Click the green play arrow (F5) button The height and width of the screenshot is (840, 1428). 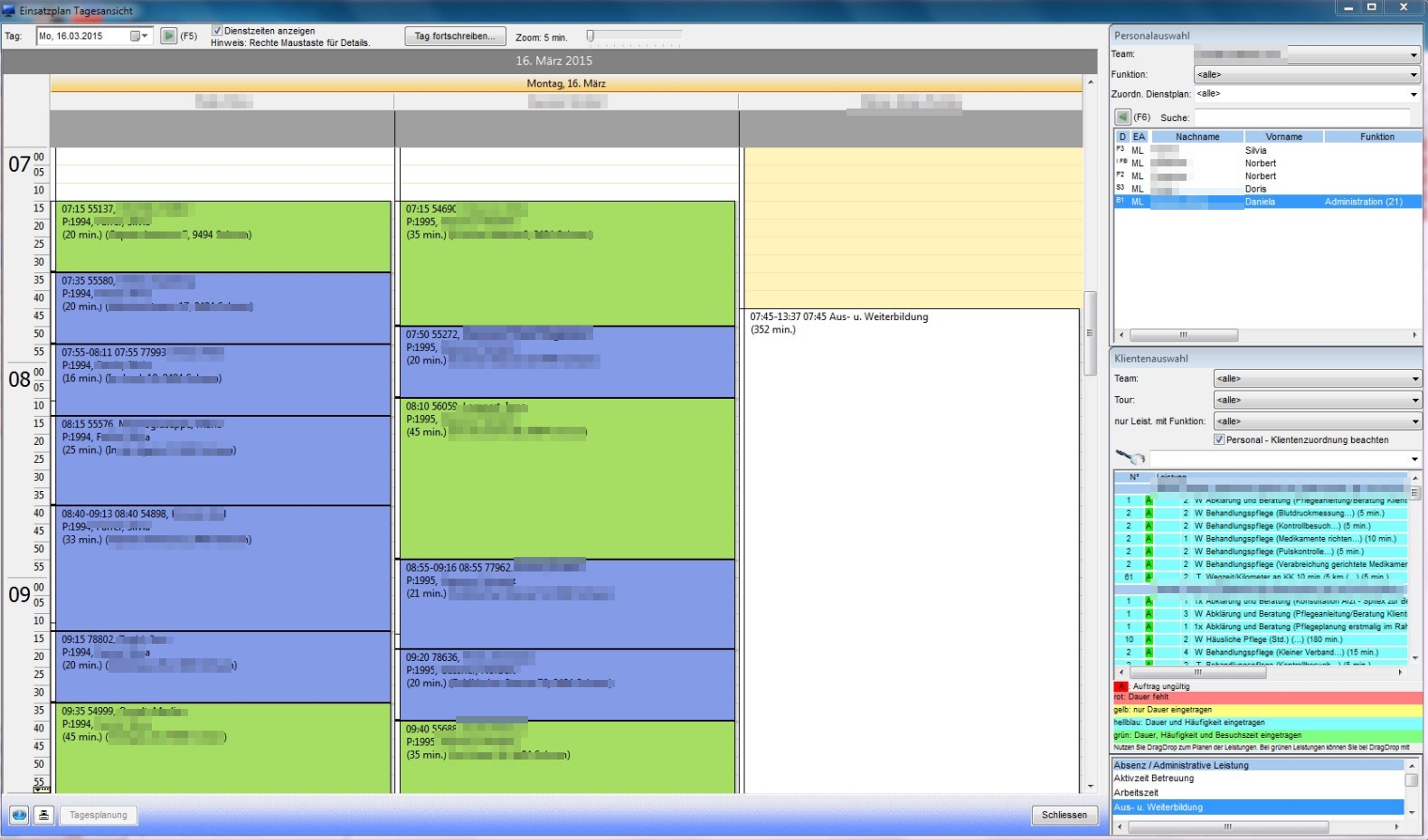point(168,36)
